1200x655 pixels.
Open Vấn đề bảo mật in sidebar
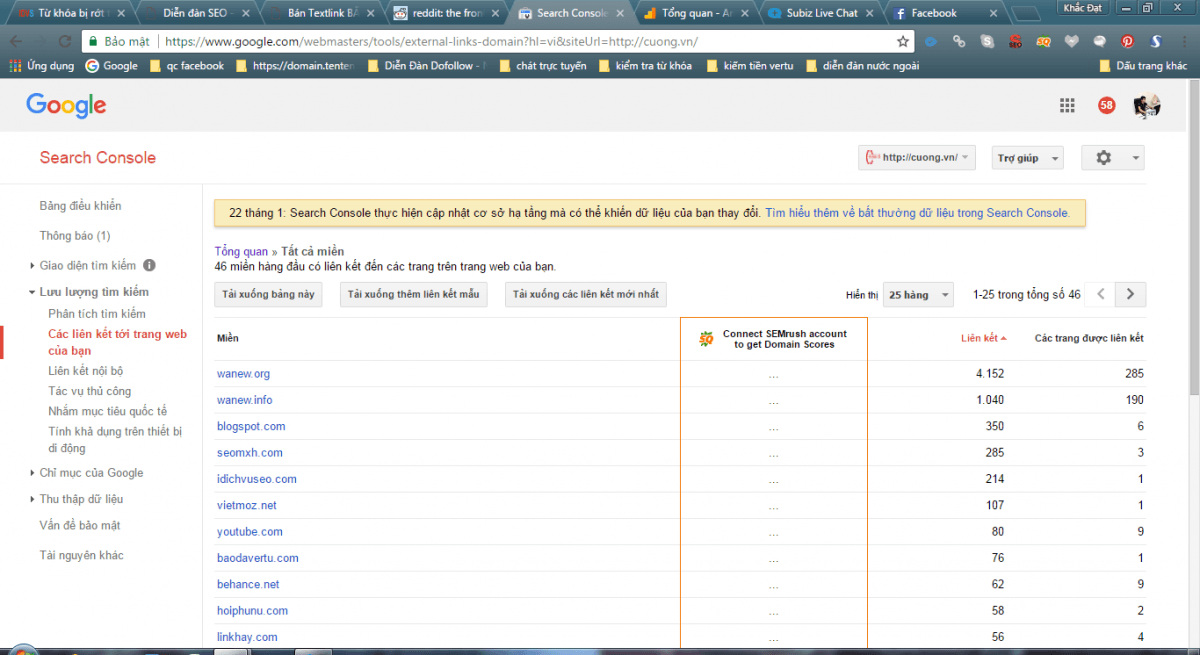click(80, 525)
